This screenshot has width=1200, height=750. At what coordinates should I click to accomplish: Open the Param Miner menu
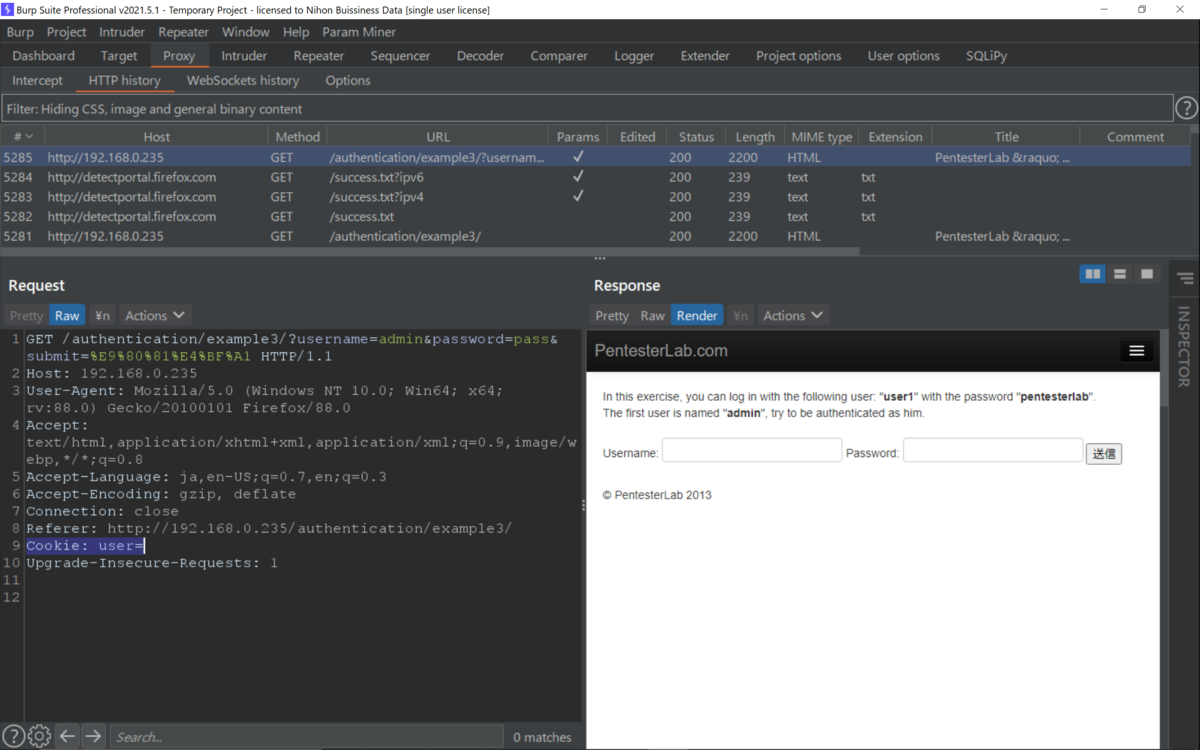[x=359, y=32]
